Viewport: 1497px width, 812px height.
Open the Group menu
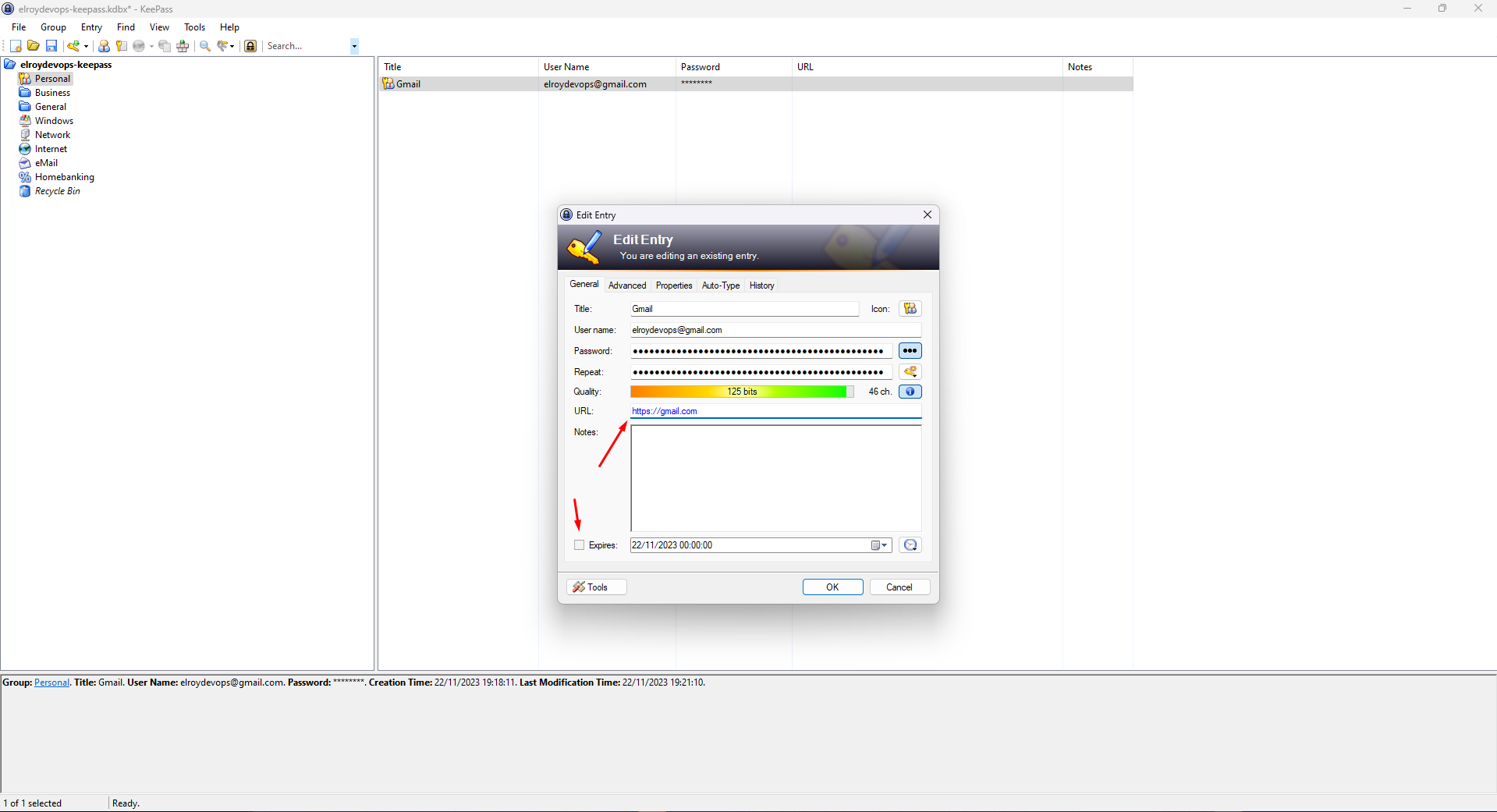pyautogui.click(x=53, y=27)
